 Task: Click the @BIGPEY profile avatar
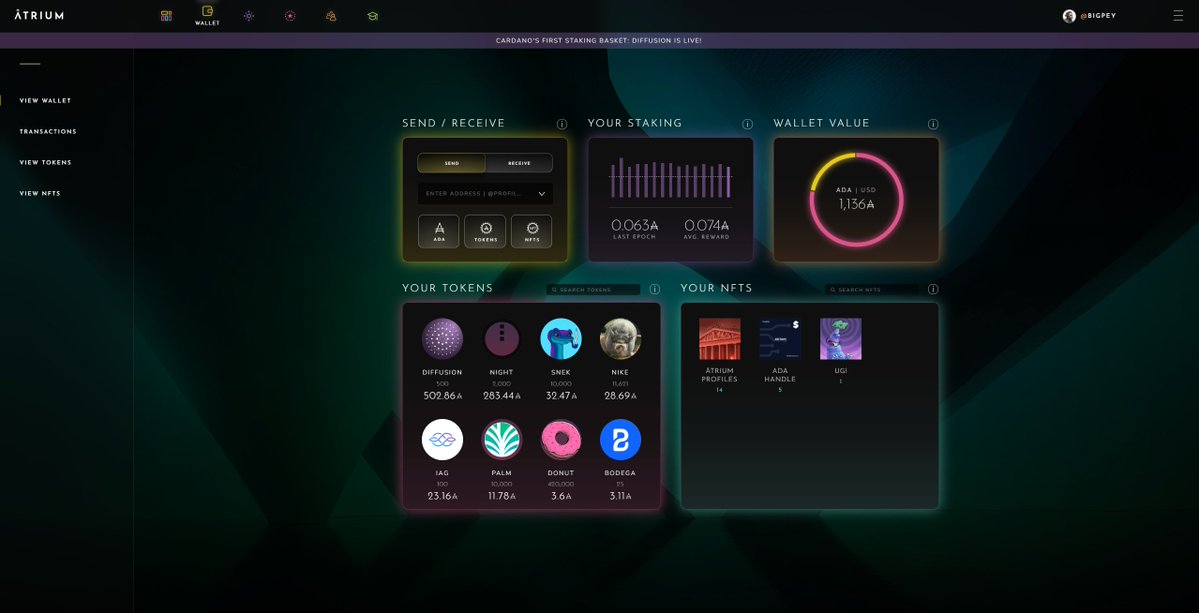(1069, 16)
